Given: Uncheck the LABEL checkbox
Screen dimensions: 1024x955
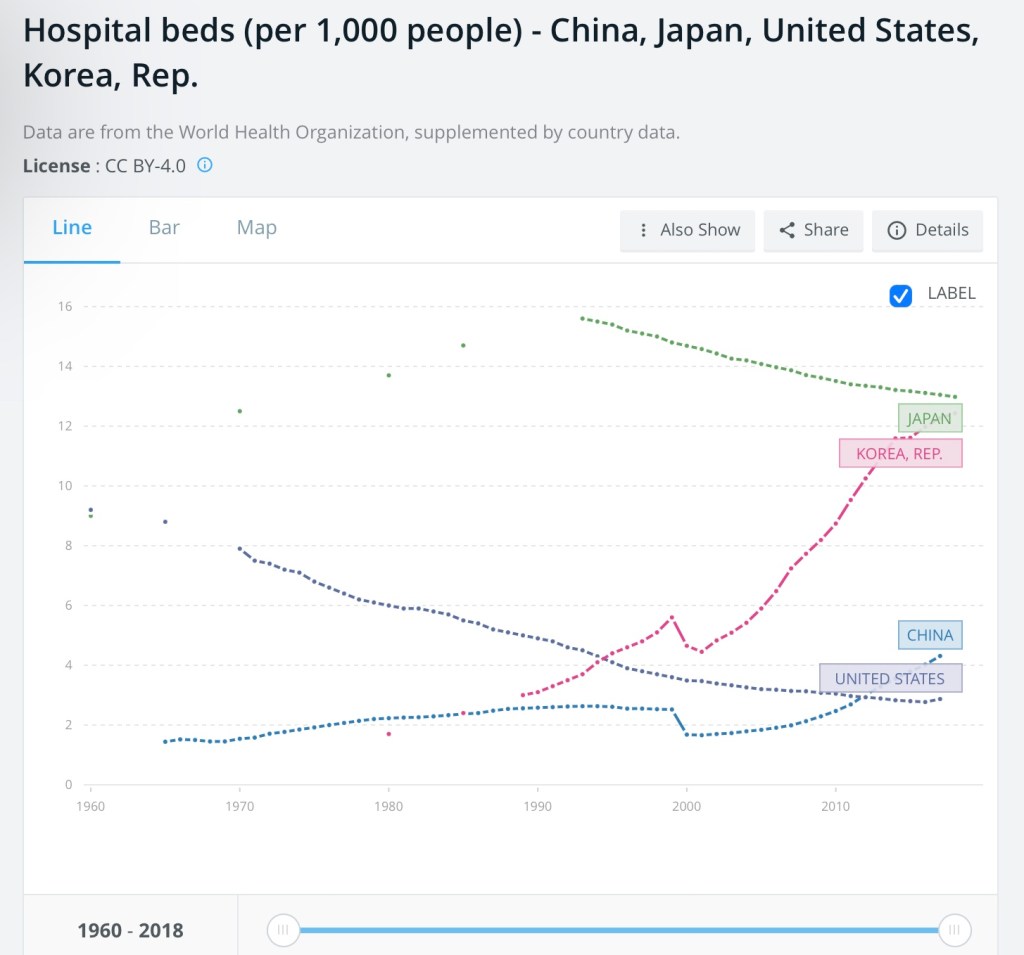Looking at the screenshot, I should coord(901,295).
